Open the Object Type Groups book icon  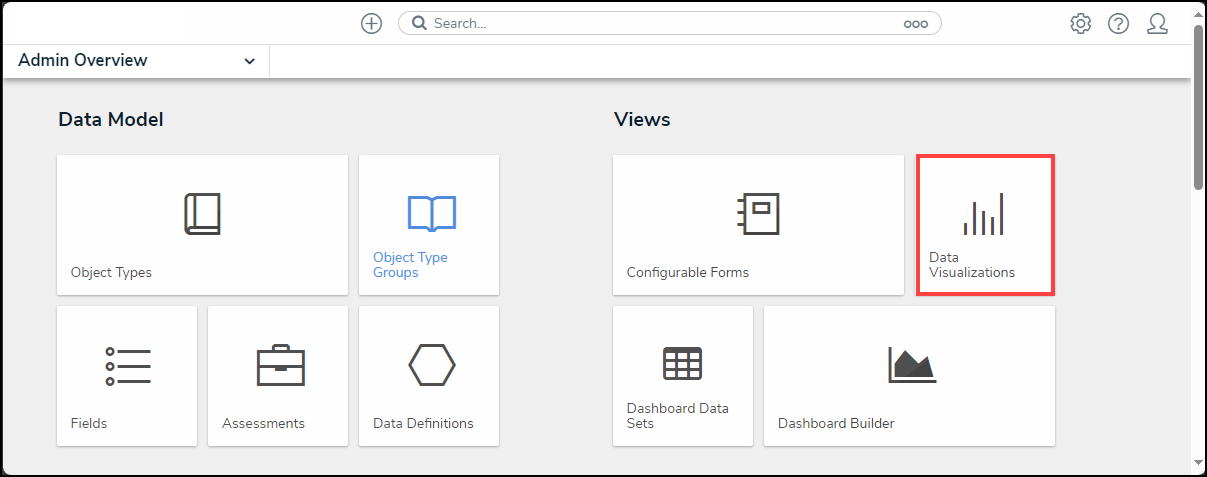pos(431,213)
